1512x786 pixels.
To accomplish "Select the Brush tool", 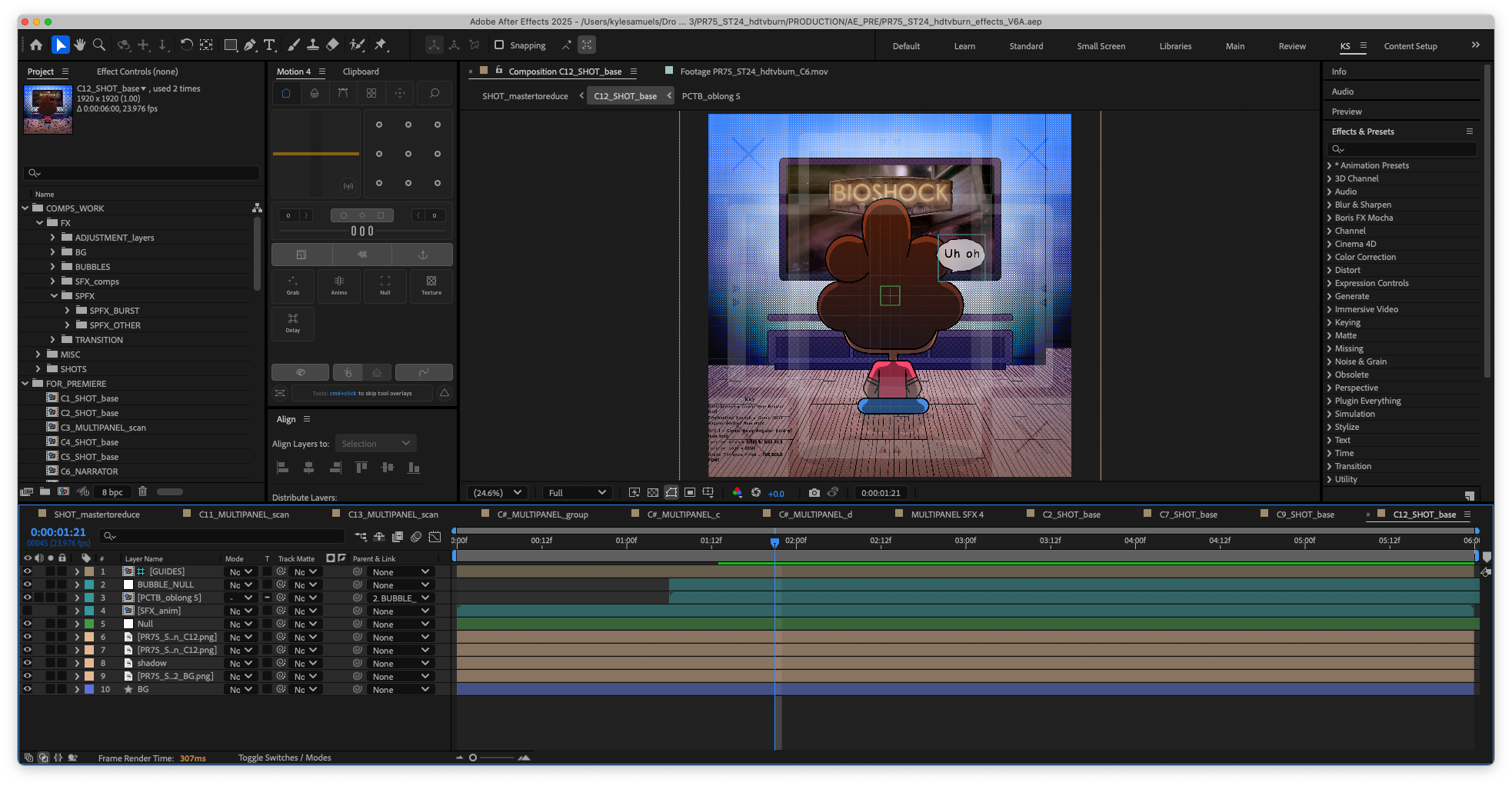I will [x=294, y=45].
